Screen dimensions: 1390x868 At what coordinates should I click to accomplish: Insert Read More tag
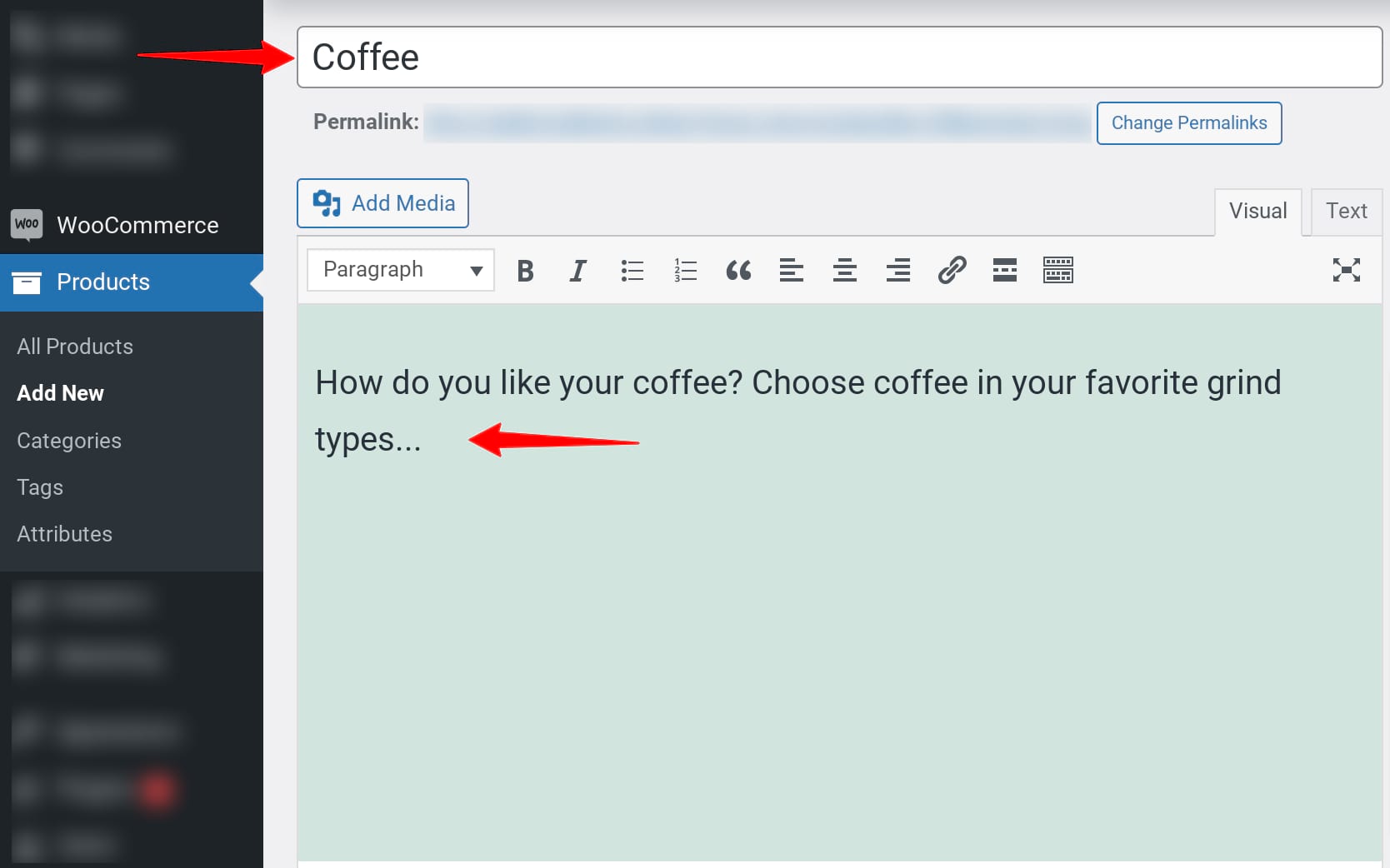(x=1004, y=271)
